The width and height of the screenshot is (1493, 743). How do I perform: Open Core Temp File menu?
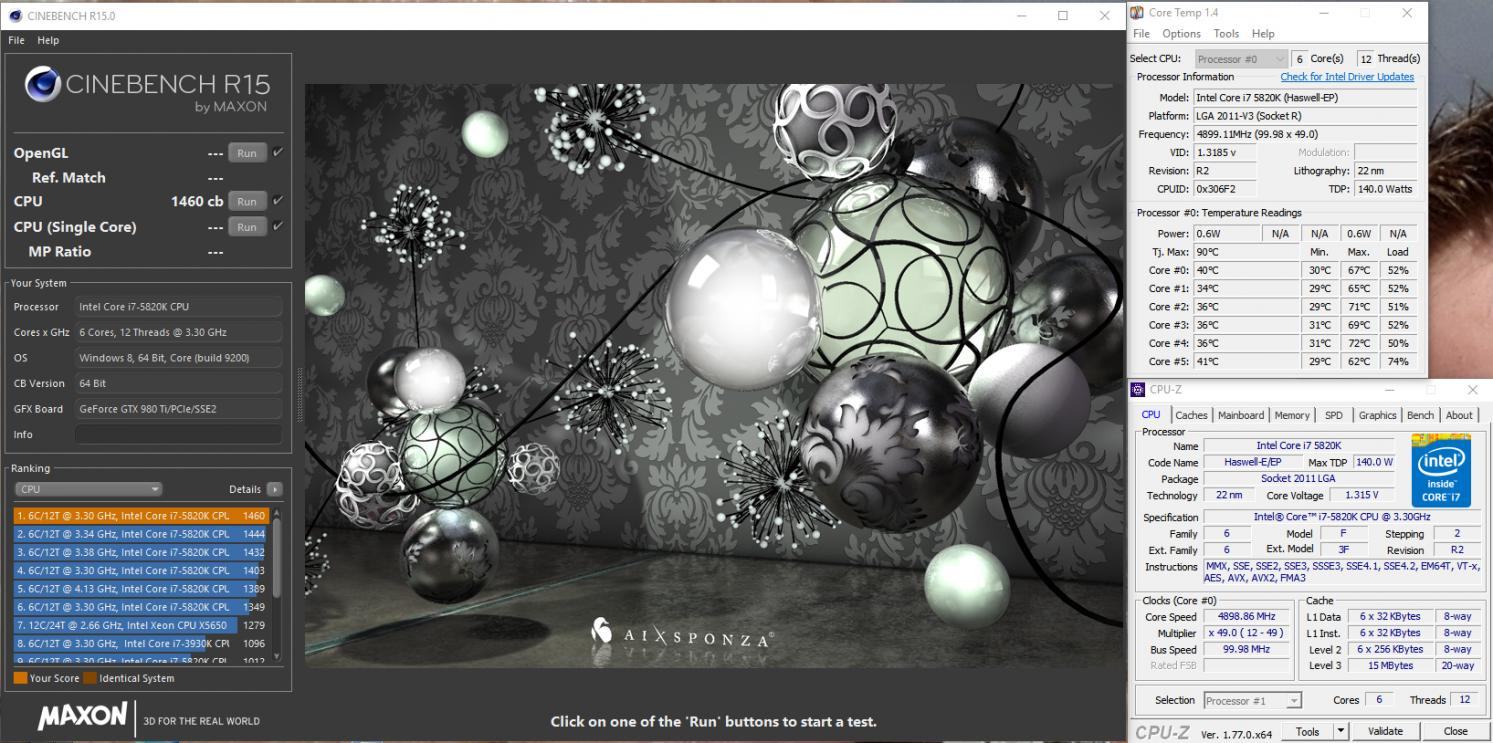[x=1141, y=33]
